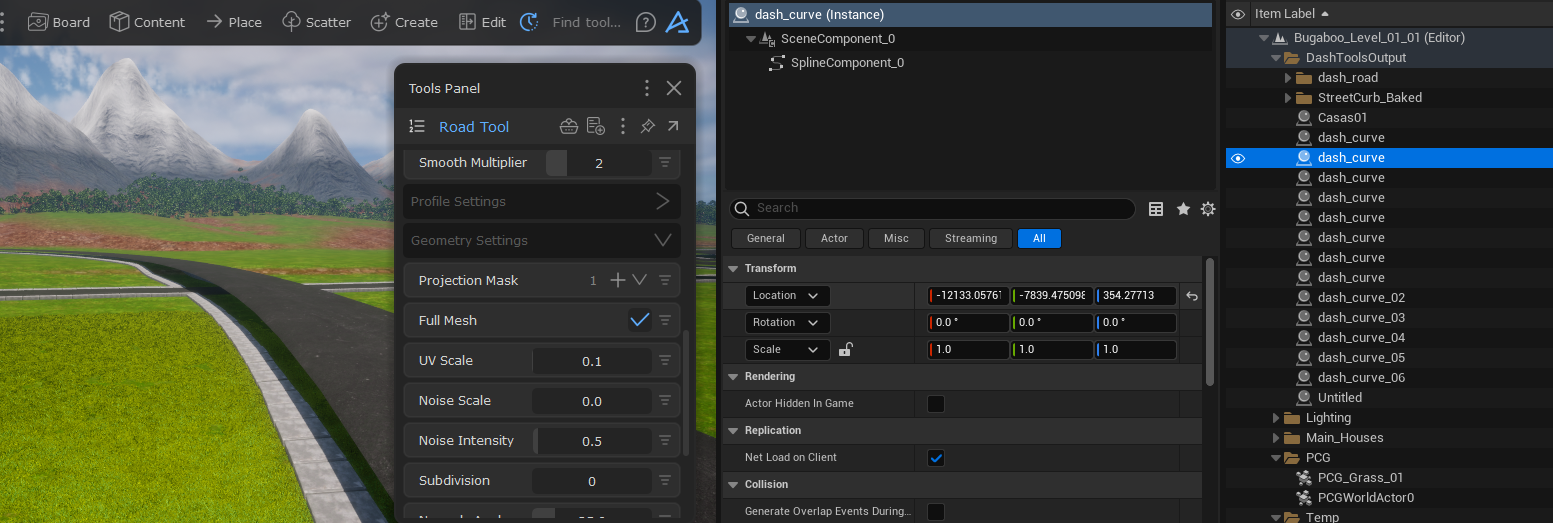The height and width of the screenshot is (523, 1553).
Task: Open the Location type dropdown
Action: tap(787, 295)
